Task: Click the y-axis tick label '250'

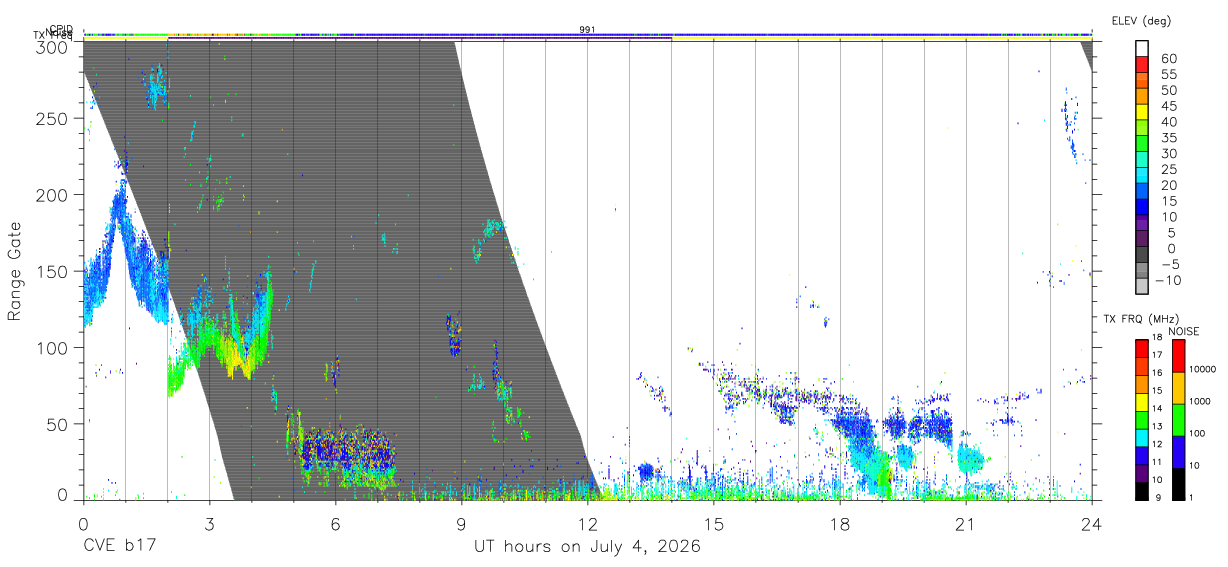Action: coord(53,118)
